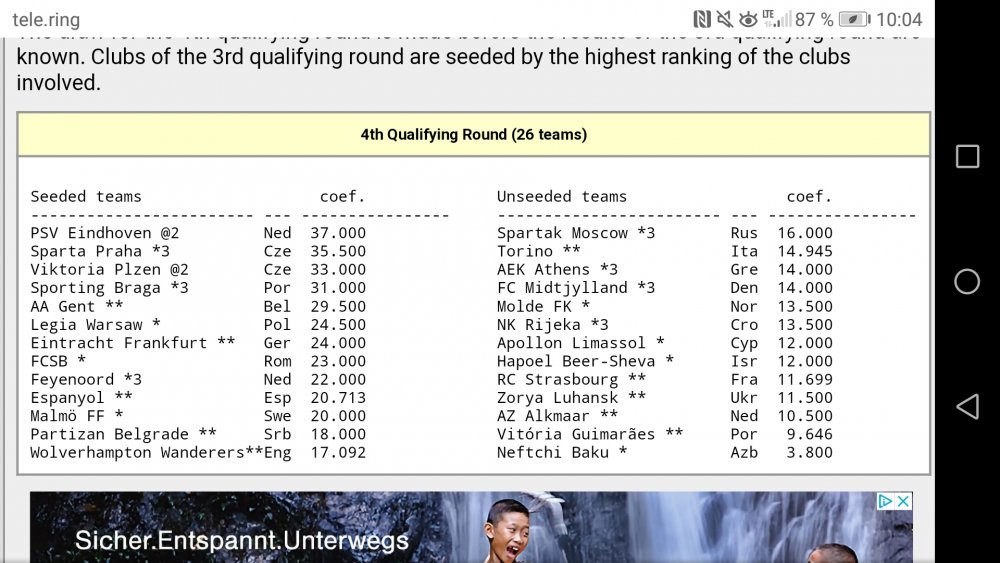Select the Srb country code
1000x563 pixels.
click(x=277, y=434)
